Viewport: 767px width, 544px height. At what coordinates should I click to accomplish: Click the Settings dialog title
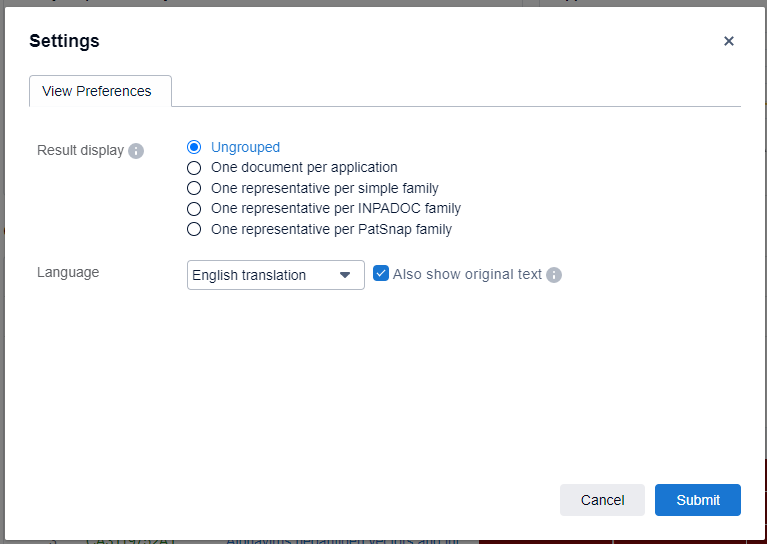64,41
